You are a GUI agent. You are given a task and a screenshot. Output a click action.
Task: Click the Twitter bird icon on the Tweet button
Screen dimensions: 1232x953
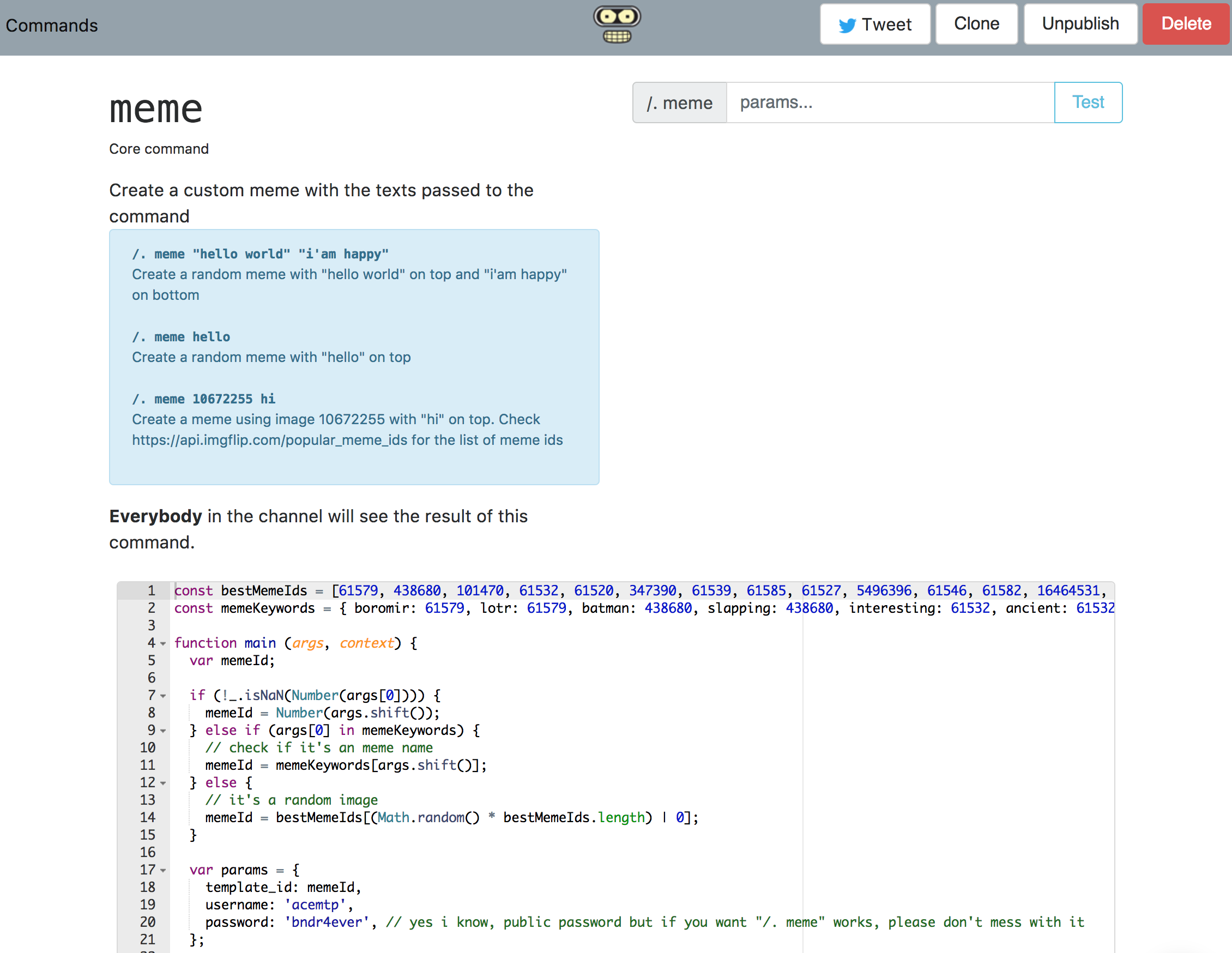click(847, 25)
